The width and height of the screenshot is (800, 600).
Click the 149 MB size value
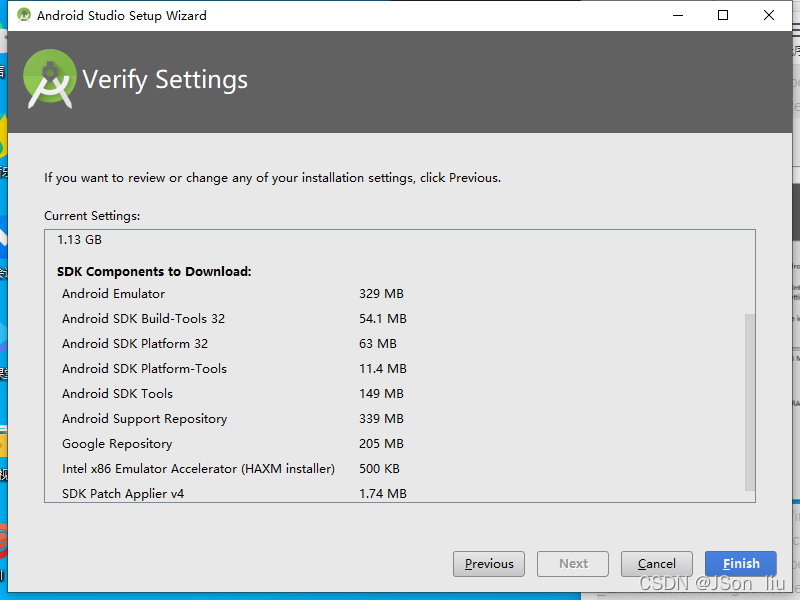[x=381, y=393]
